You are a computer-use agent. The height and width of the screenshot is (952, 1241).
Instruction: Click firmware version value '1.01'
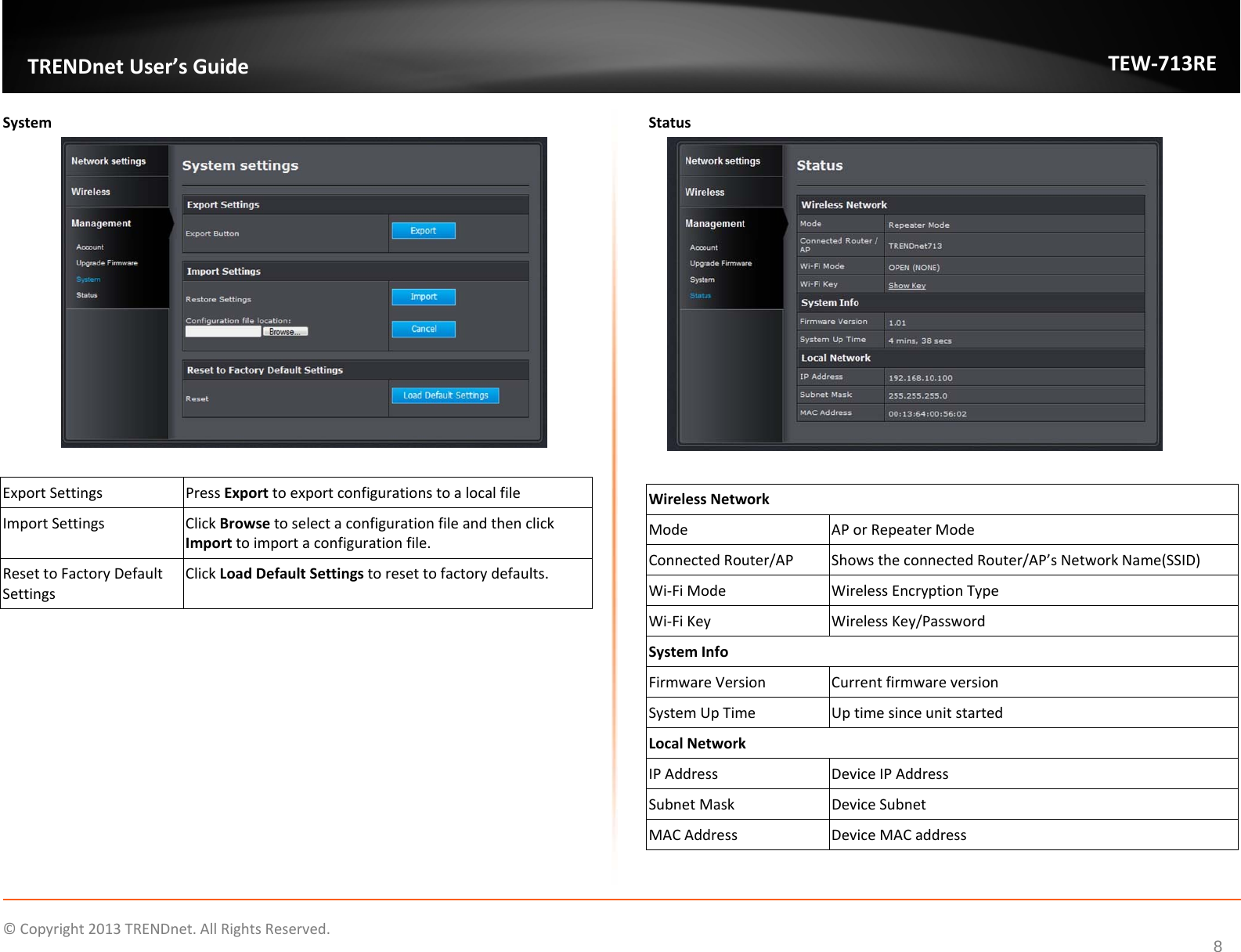[897, 323]
